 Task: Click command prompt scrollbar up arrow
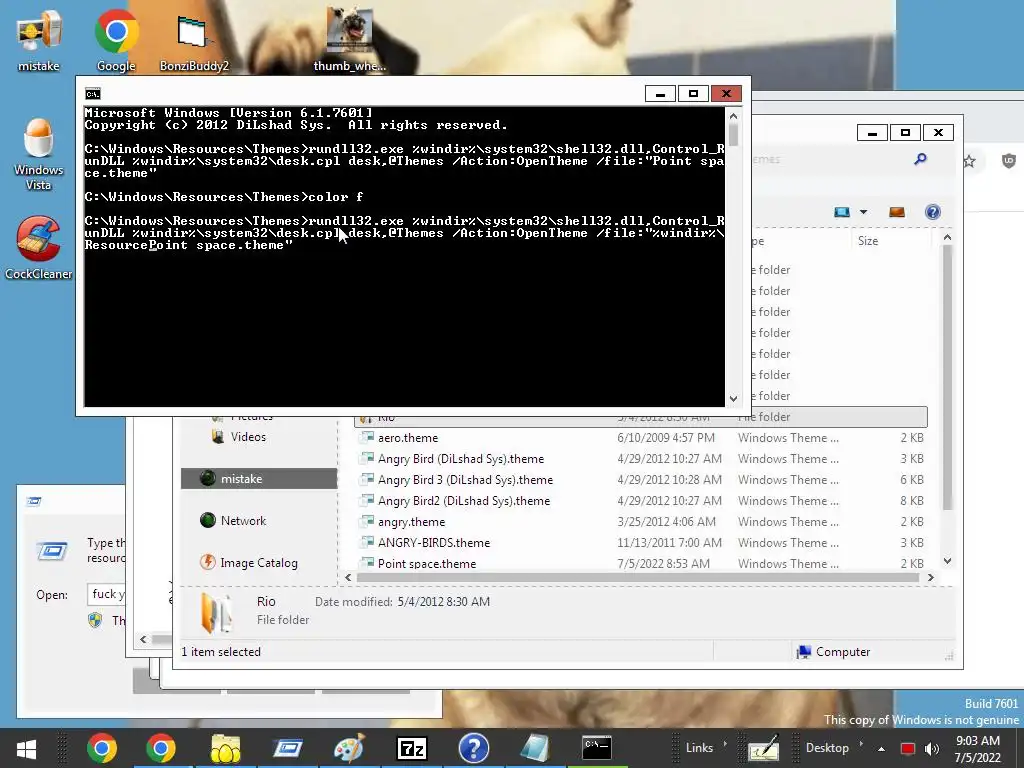(733, 116)
